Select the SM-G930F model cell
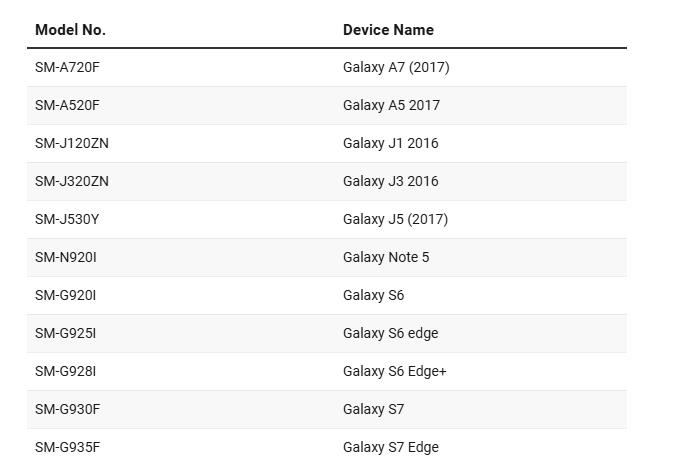Screen dimensions: 694x468 (67, 409)
